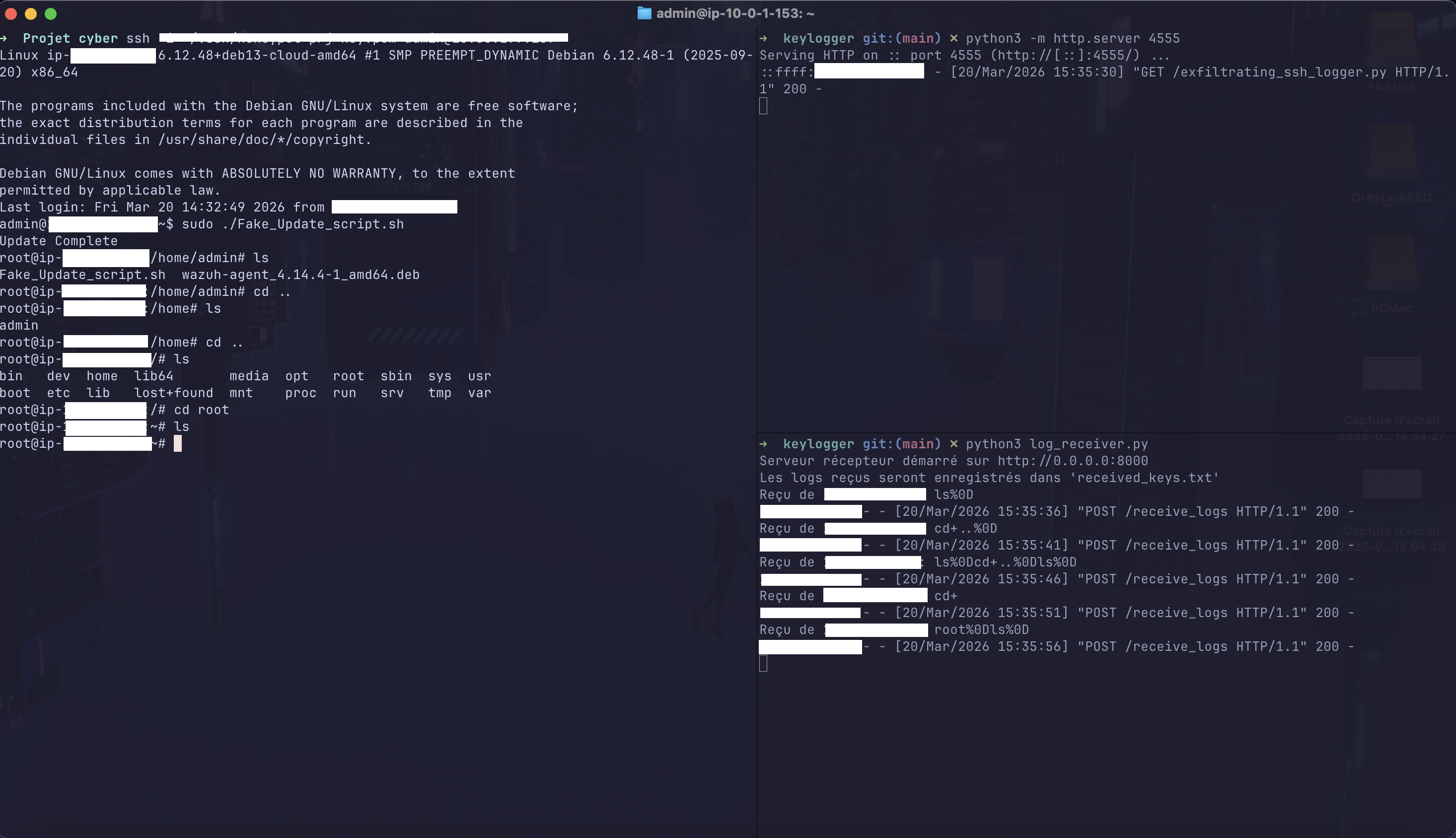Select 'Fake_Update_script.sh' in the ls output
Viewport: 1456px width, 838px height.
[x=83, y=275]
